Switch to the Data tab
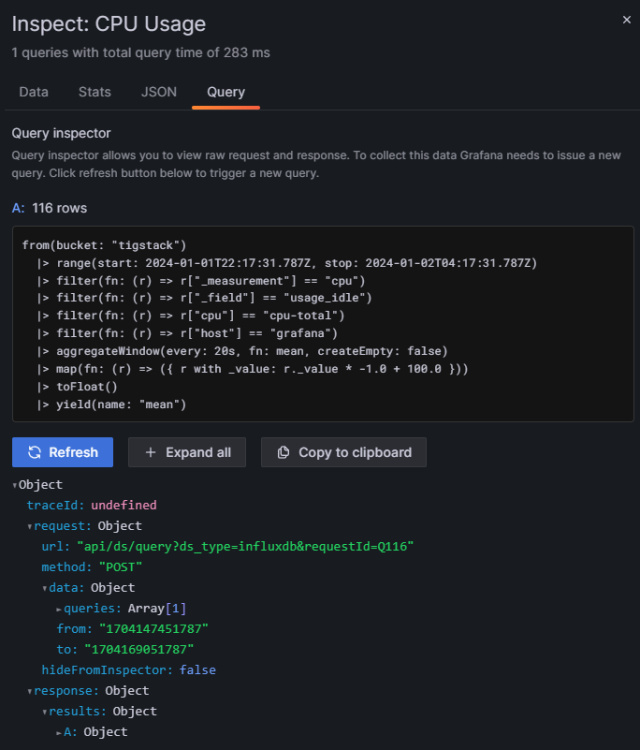640x750 pixels. (33, 92)
